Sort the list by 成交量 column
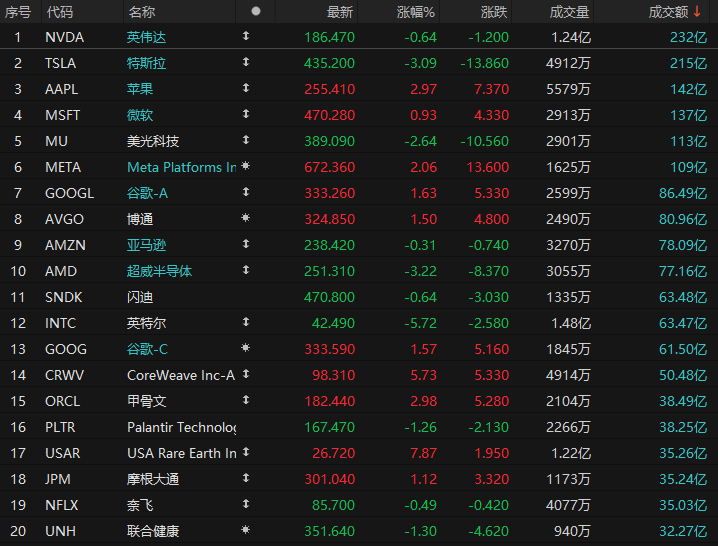The image size is (718, 546). 570,11
